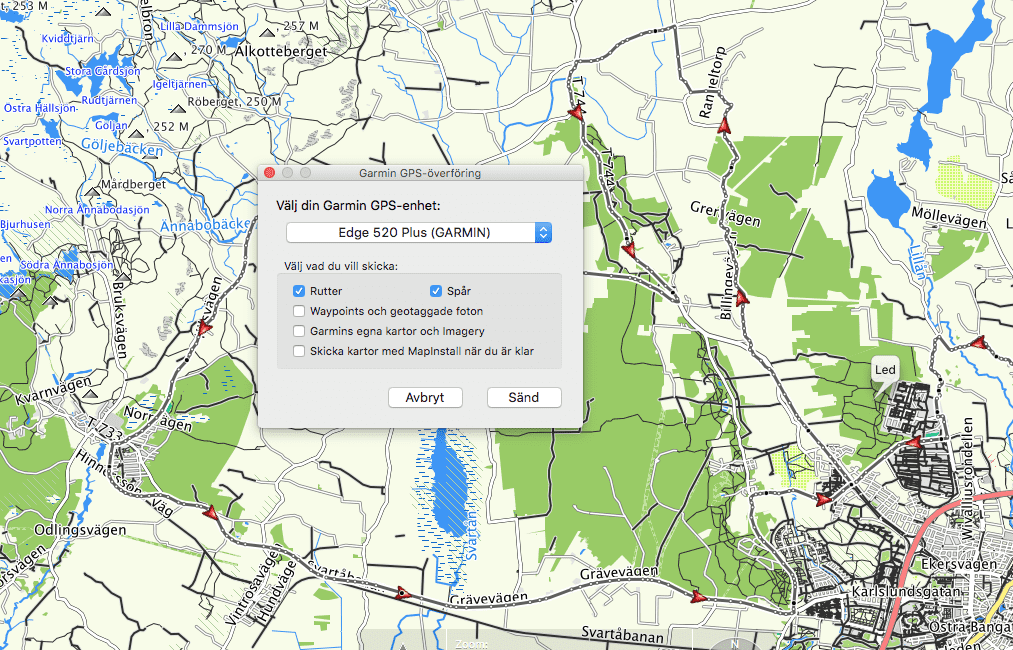Viewport: 1013px width, 650px height.
Task: Open the Edge 520 Plus device dropdown
Action: pos(419,233)
